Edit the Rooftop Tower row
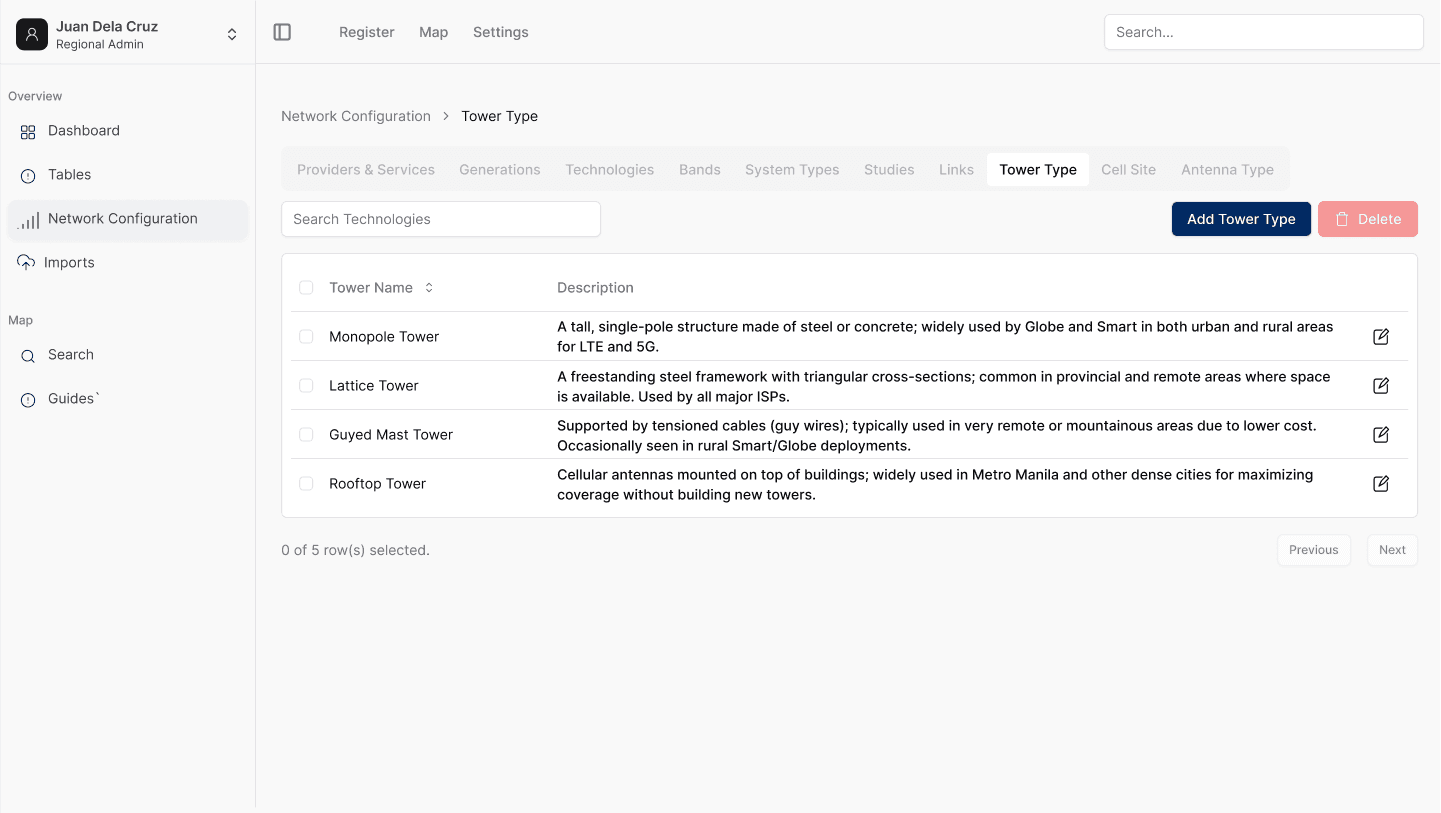 [x=1381, y=484]
